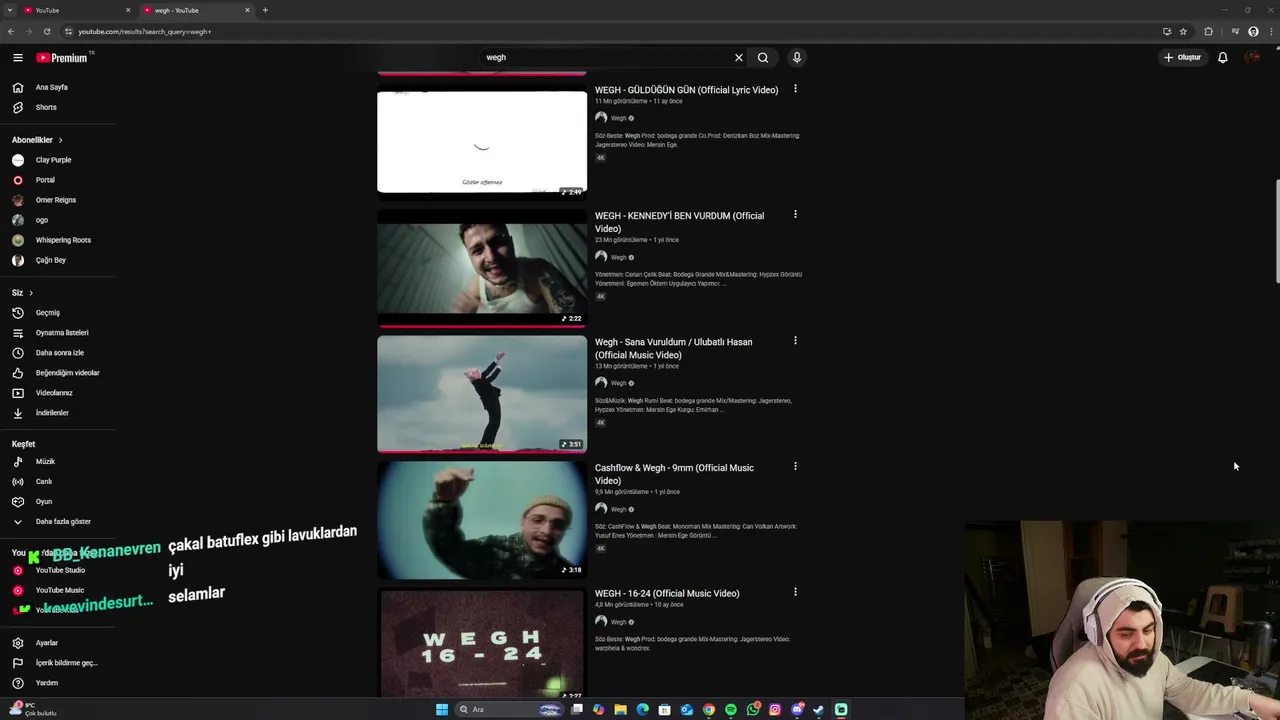
Task: Click title Wegh - Sana Vuruldum / Ulubatlı Hasan
Action: pos(674,348)
